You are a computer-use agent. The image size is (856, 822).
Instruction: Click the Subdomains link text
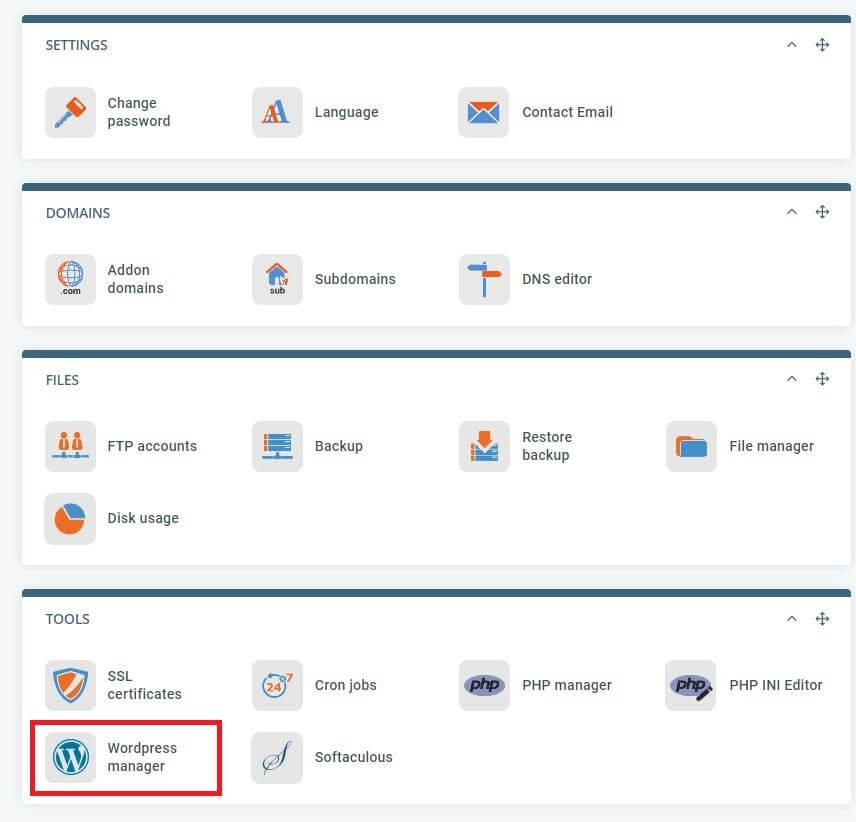pyautogui.click(x=355, y=280)
